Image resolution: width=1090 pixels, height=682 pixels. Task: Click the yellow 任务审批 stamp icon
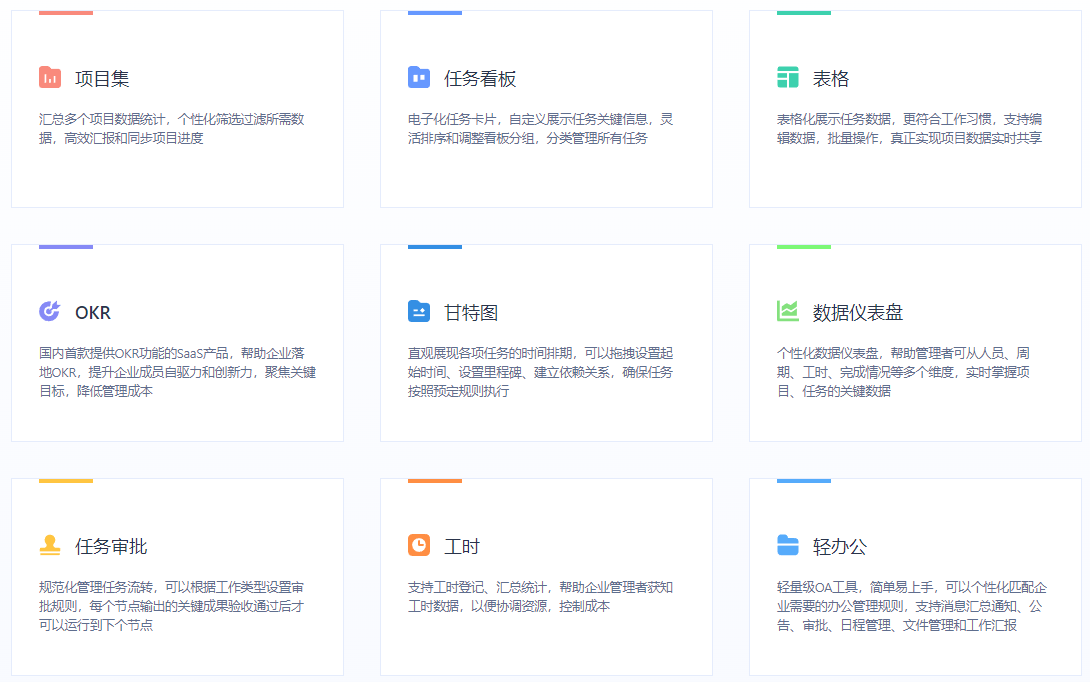50,546
